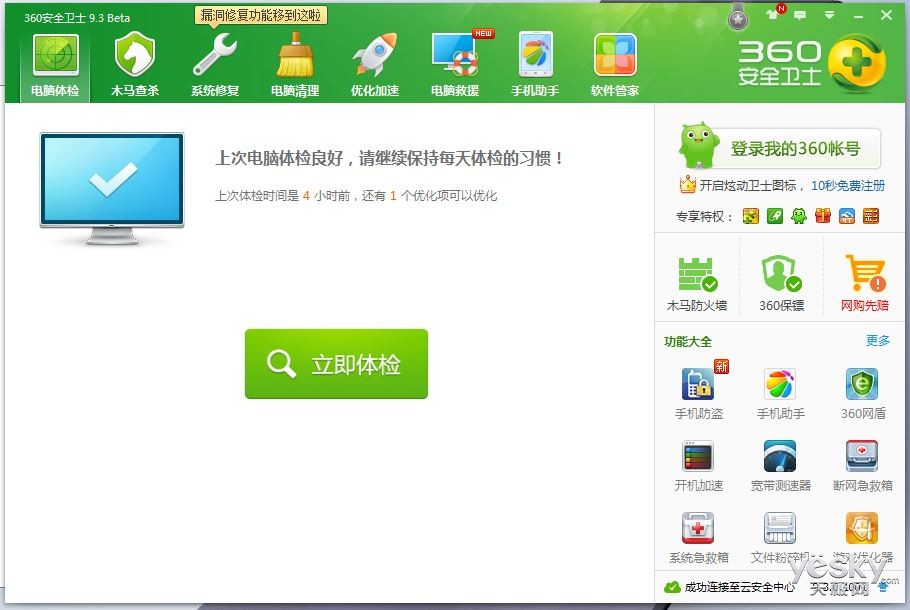Click the blue house privilege icon
Viewport: 910px width, 610px height.
[847, 216]
